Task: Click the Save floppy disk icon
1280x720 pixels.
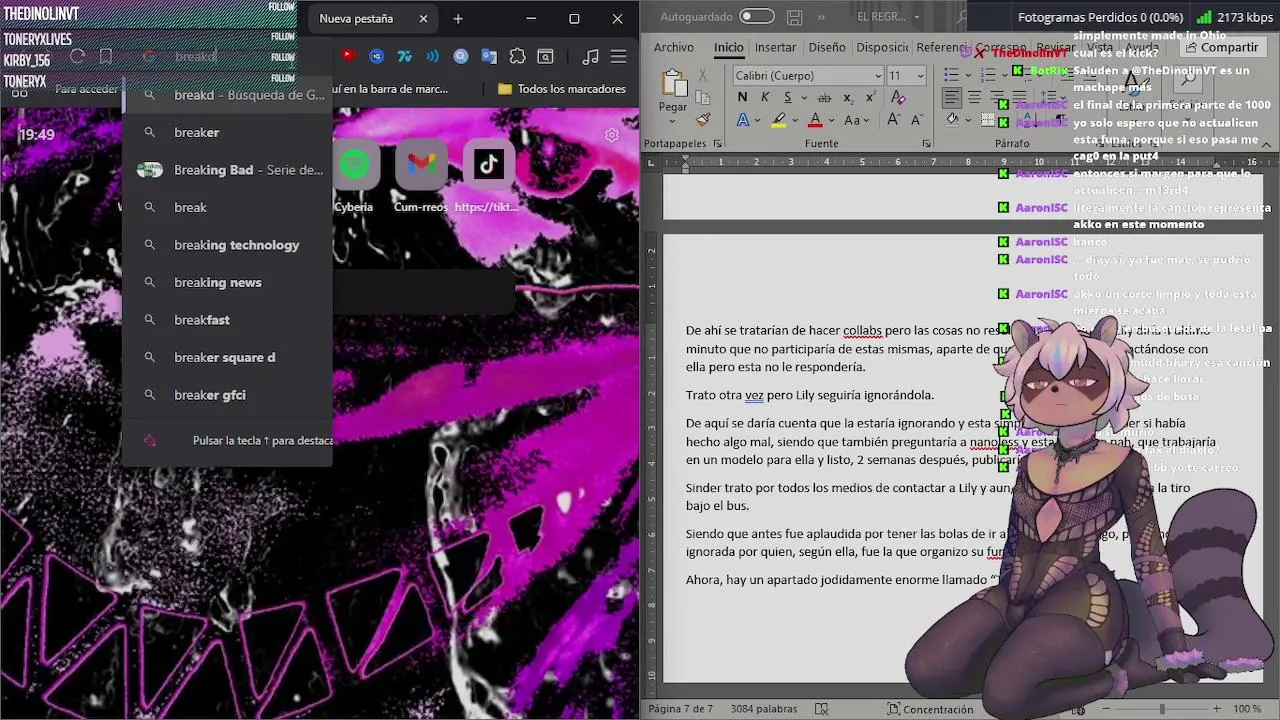Action: tap(795, 17)
